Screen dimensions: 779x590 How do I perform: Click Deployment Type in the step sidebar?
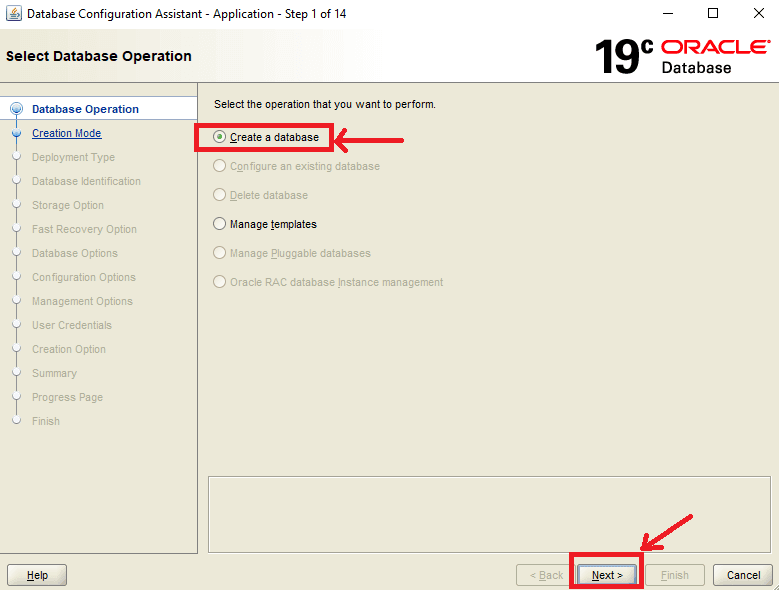coord(73,157)
